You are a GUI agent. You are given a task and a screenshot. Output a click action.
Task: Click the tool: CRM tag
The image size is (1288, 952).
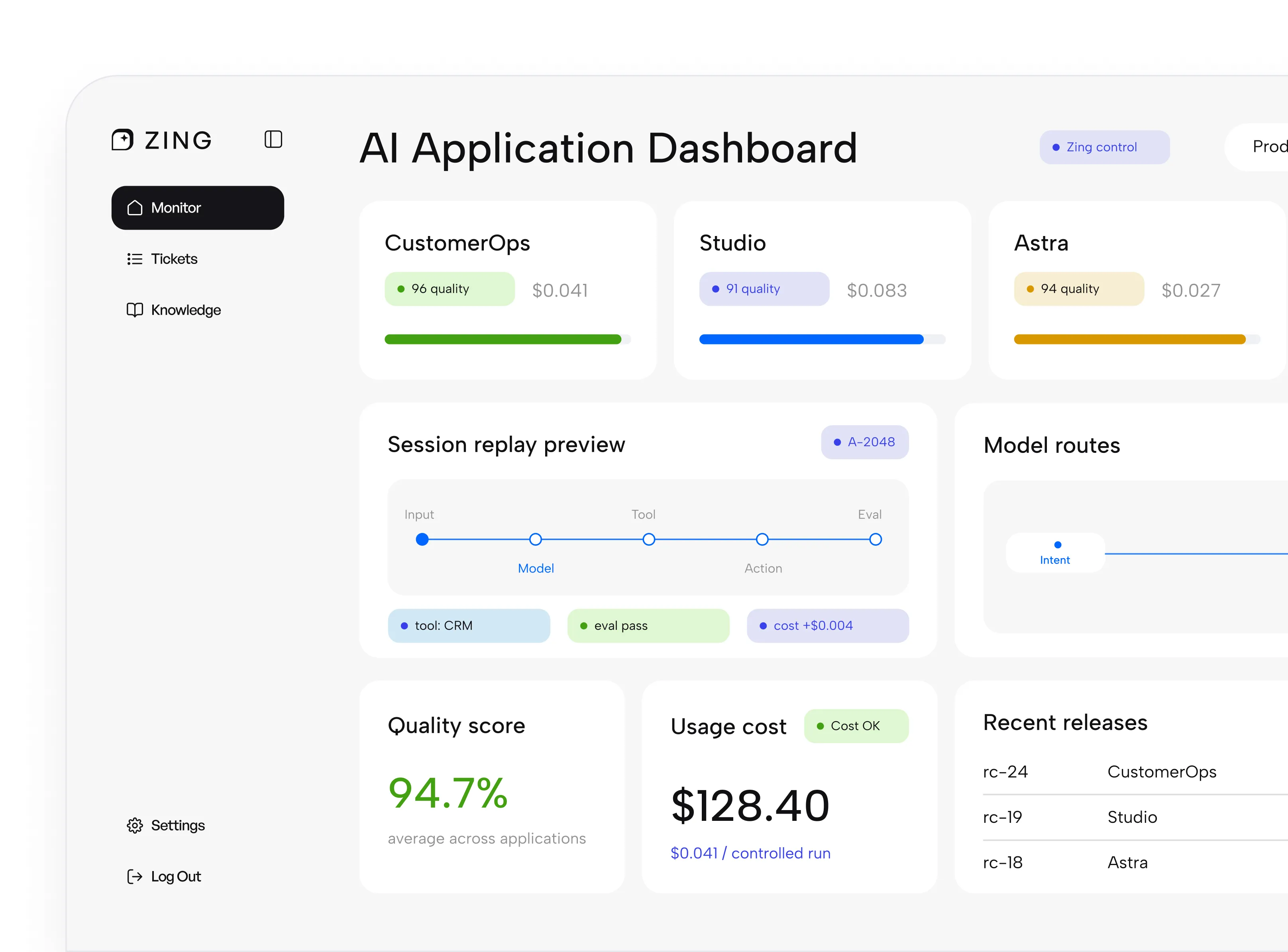[469, 626]
